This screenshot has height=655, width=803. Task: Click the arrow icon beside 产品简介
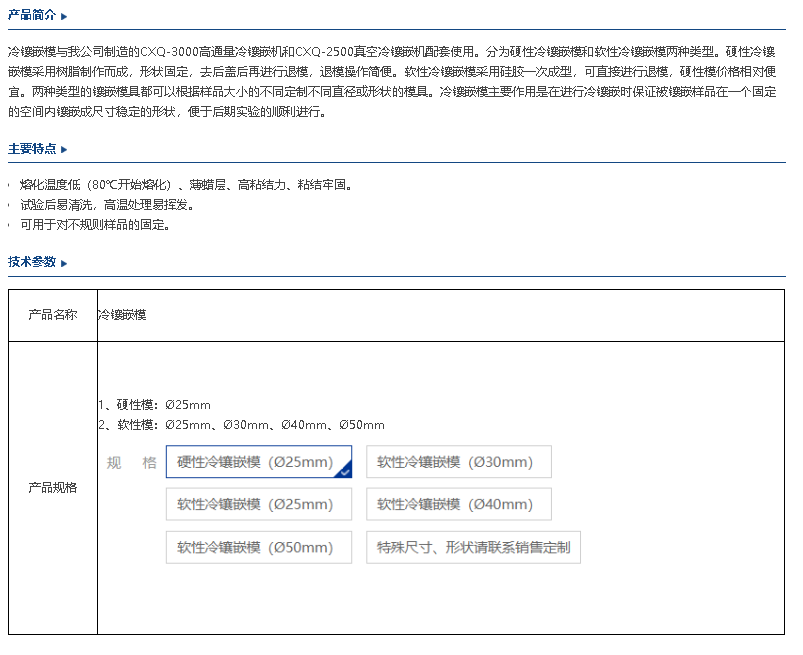64,17
